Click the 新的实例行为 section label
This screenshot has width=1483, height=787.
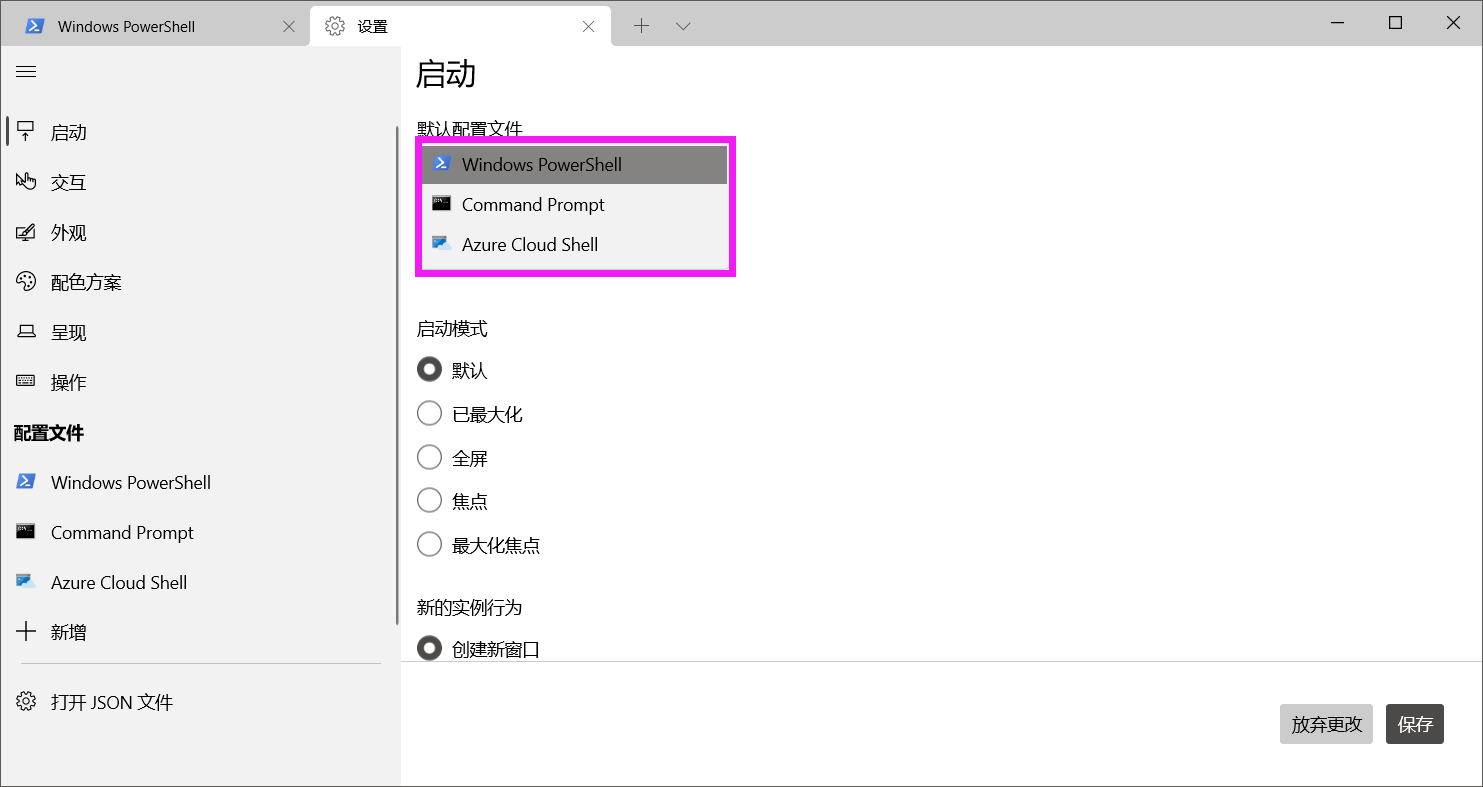(x=470, y=607)
